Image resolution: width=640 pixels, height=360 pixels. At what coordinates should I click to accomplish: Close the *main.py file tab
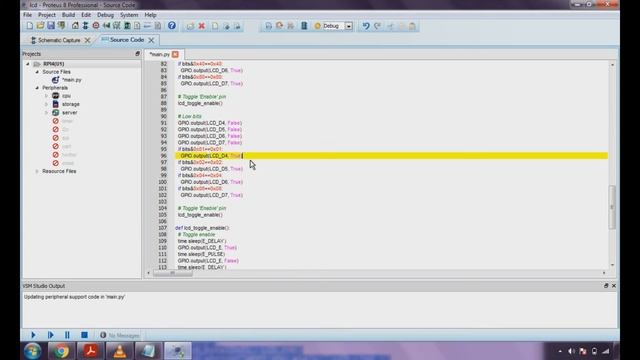coord(175,54)
